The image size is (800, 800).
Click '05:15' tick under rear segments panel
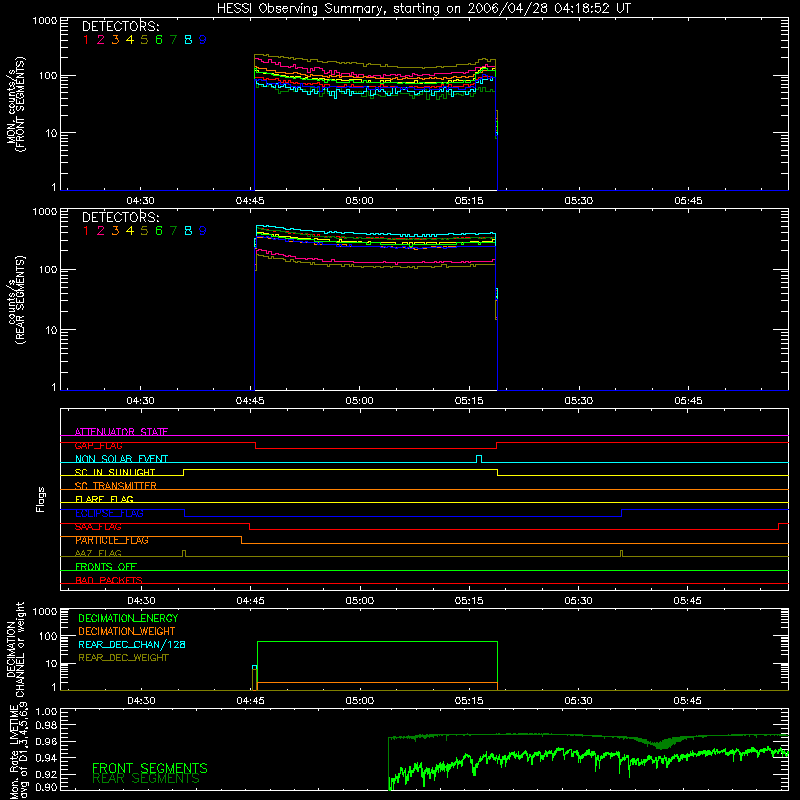click(x=469, y=401)
